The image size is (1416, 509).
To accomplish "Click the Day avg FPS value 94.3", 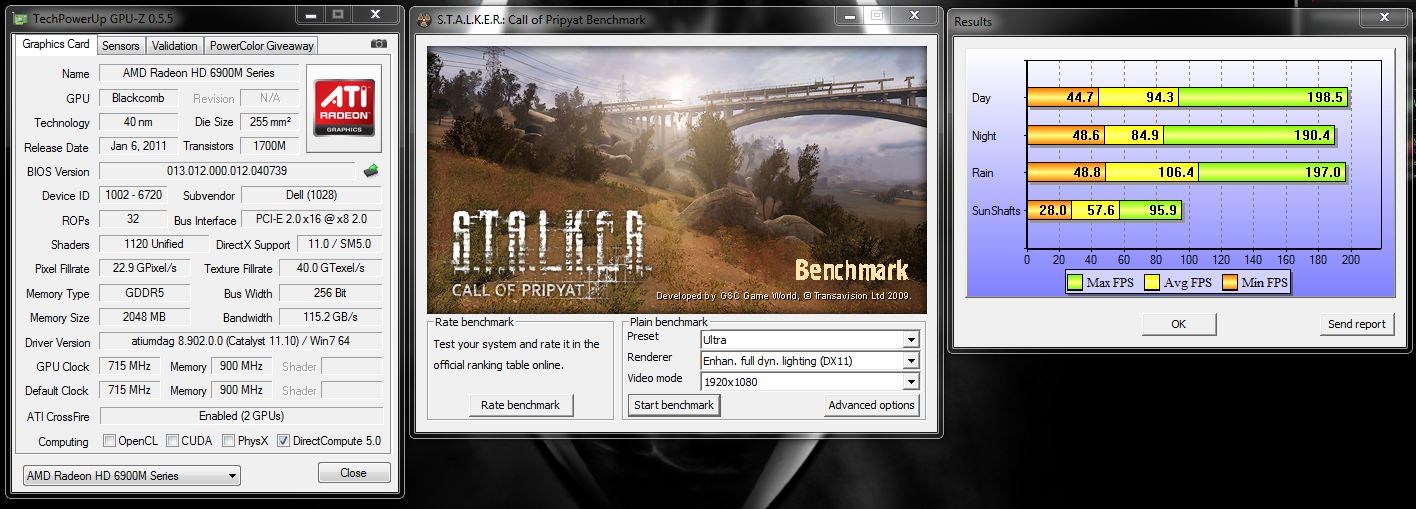I will [1161, 98].
